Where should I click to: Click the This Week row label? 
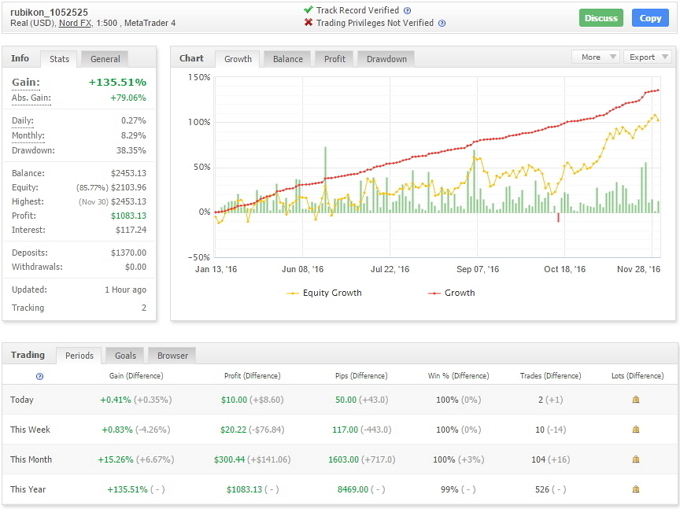coord(30,430)
